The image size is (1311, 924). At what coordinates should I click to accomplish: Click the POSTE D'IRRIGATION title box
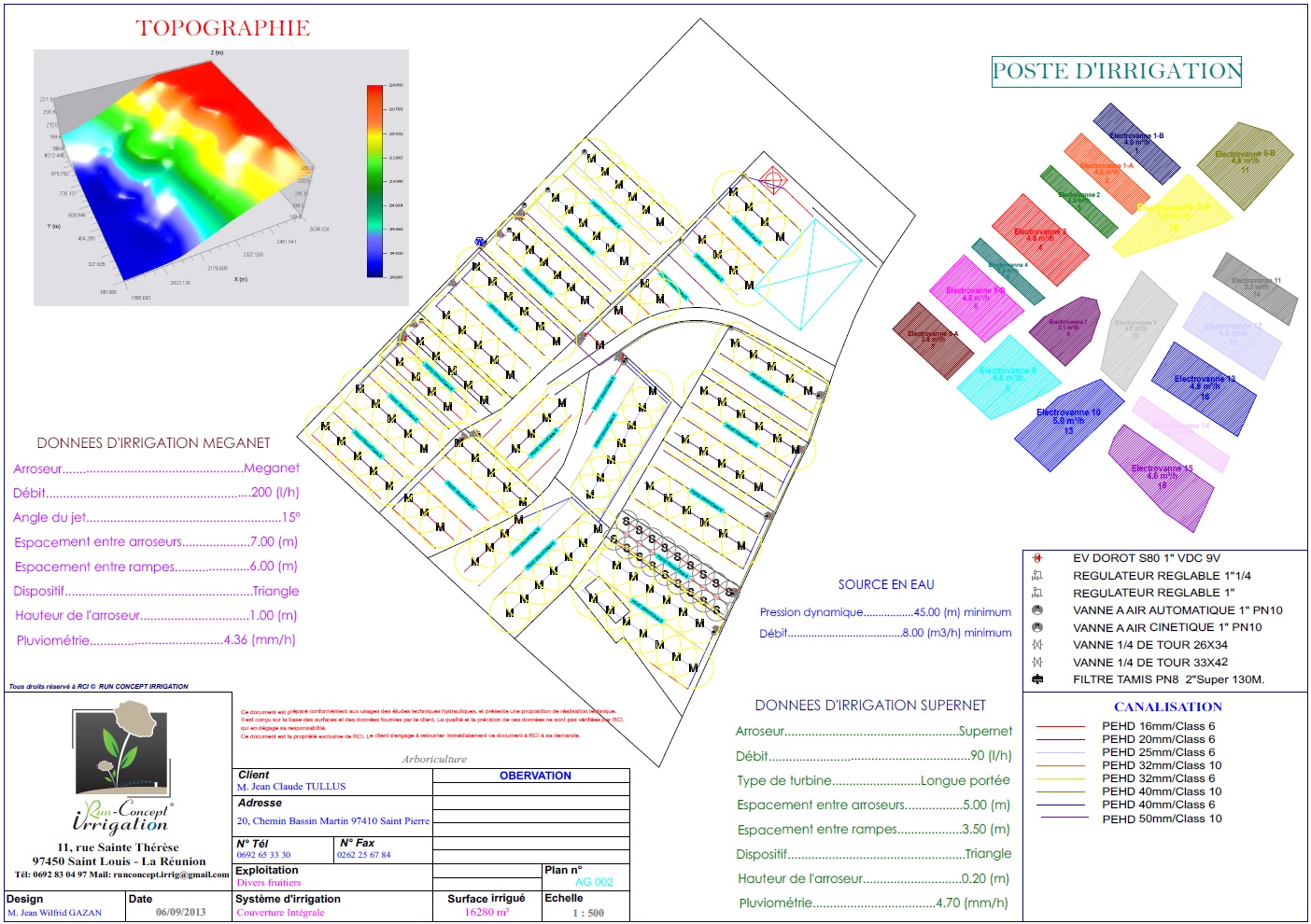point(1117,71)
